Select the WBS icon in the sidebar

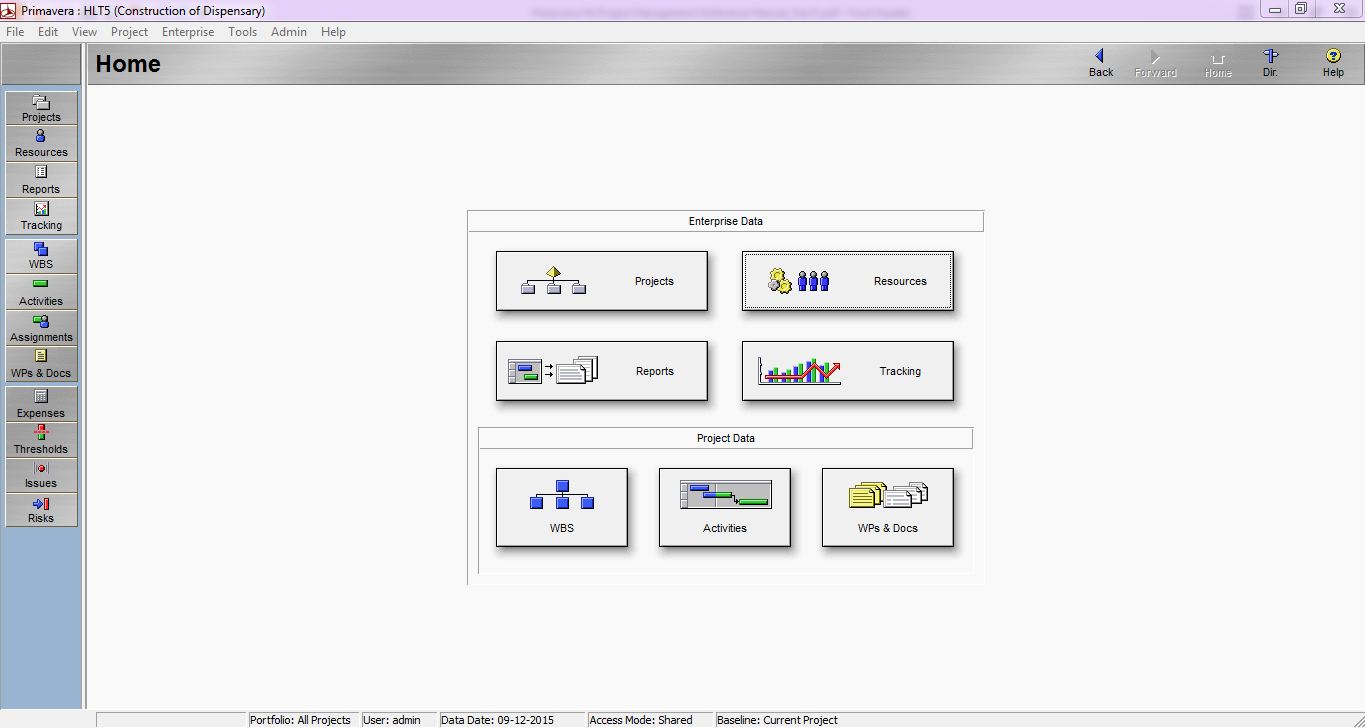click(x=40, y=256)
